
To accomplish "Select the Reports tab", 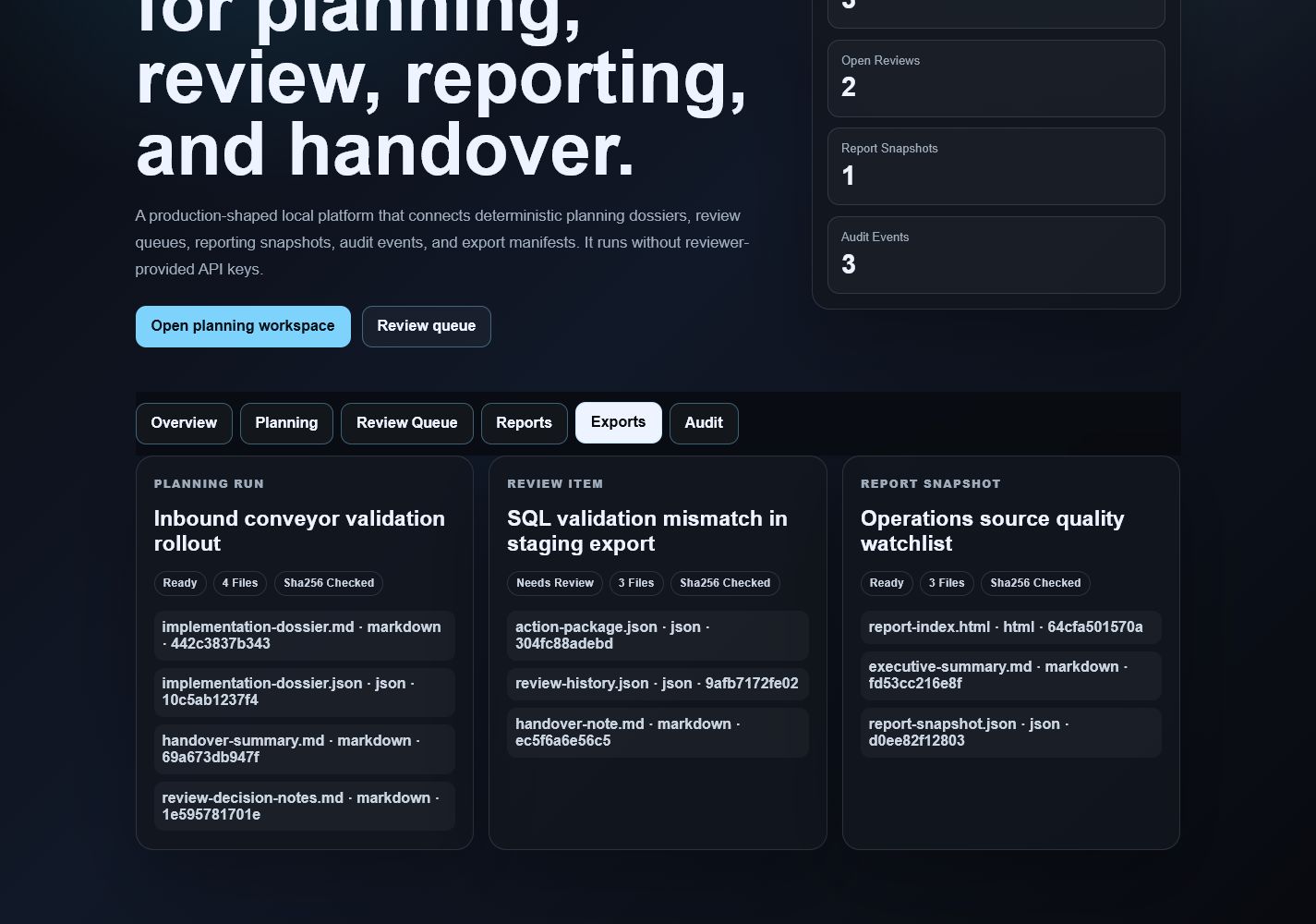I will click(x=524, y=423).
